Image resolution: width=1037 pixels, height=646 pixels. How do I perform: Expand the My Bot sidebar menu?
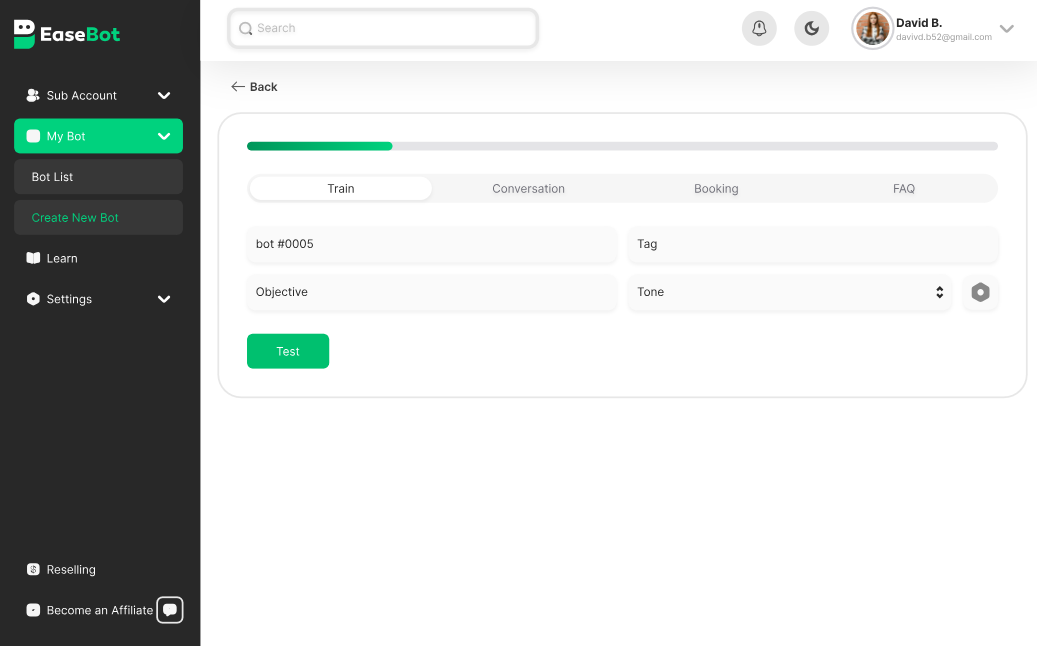pos(163,136)
